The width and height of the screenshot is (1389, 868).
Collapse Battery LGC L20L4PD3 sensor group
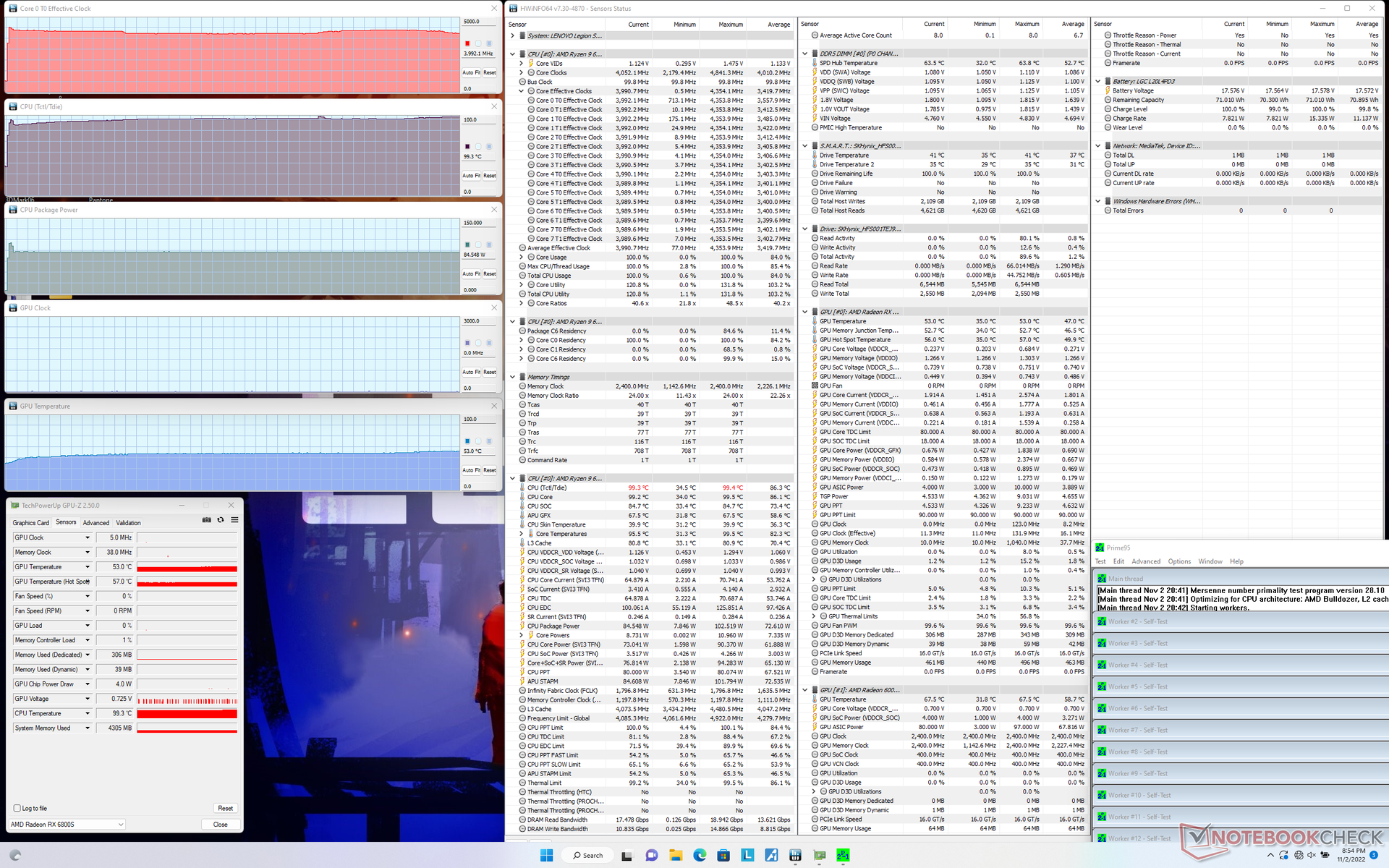point(1097,81)
